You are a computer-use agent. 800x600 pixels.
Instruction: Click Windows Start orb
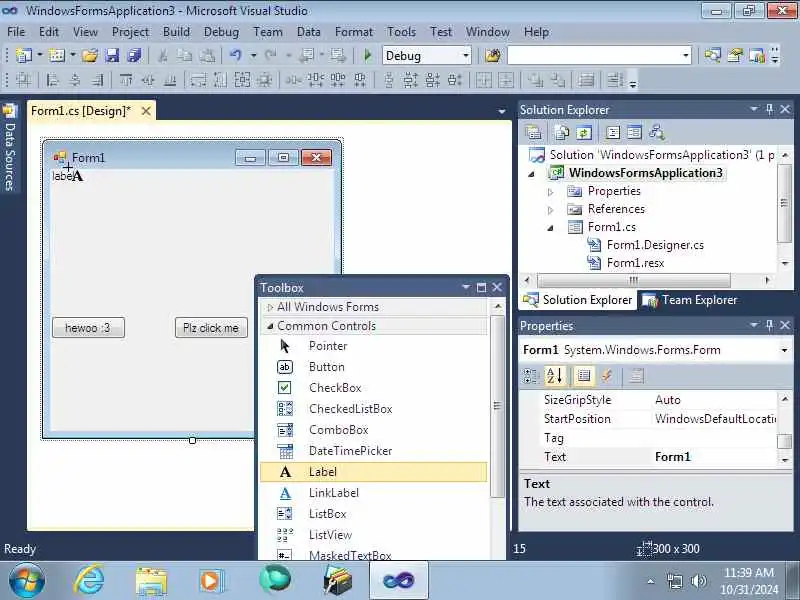27,581
